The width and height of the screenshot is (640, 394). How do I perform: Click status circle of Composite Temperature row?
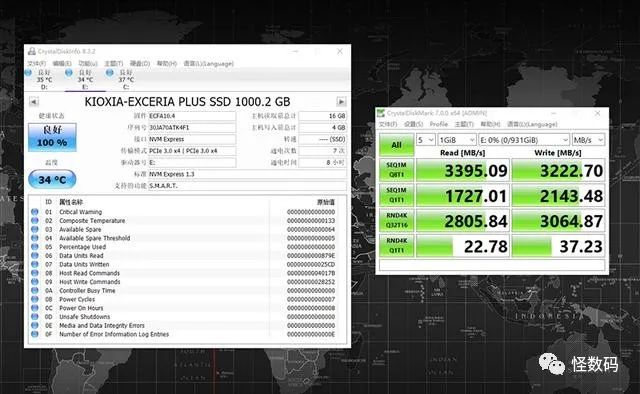[35, 220]
